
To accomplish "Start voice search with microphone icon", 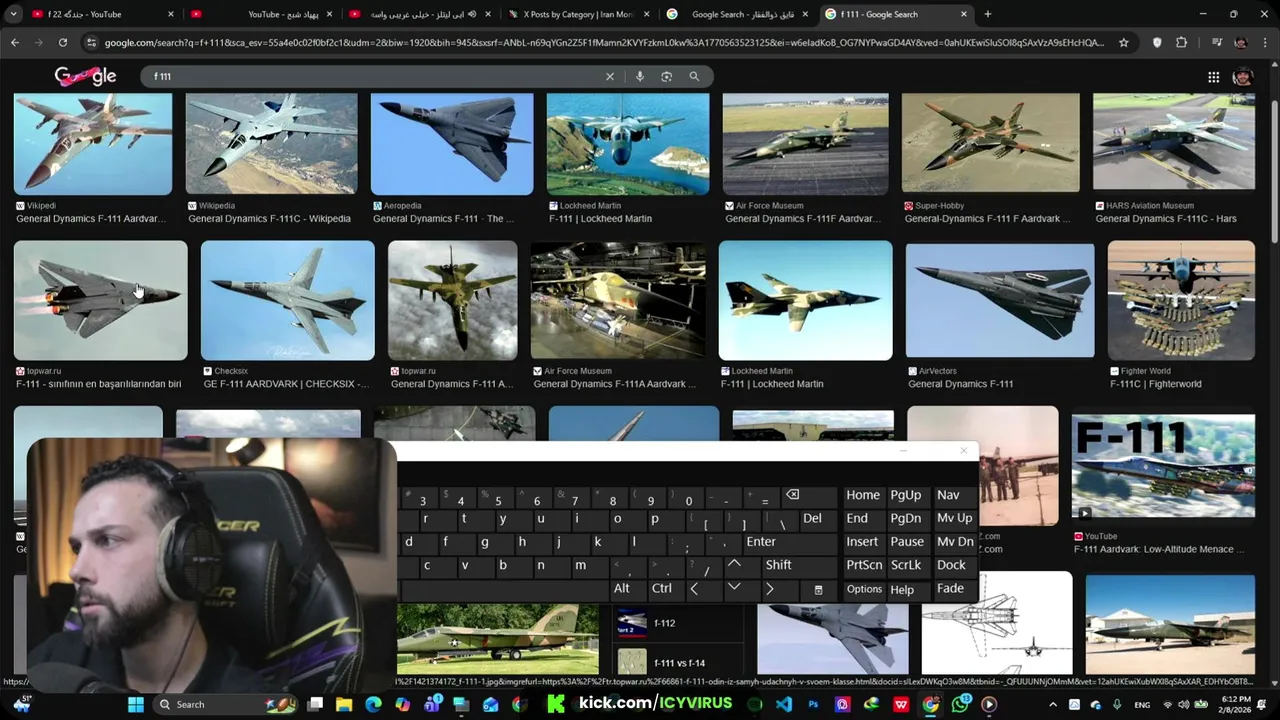I will [640, 76].
